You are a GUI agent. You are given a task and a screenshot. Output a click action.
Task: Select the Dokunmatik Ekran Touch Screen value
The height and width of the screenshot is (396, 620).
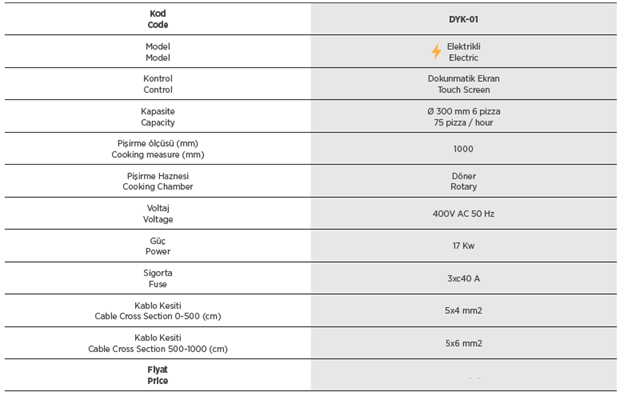pyautogui.click(x=463, y=84)
